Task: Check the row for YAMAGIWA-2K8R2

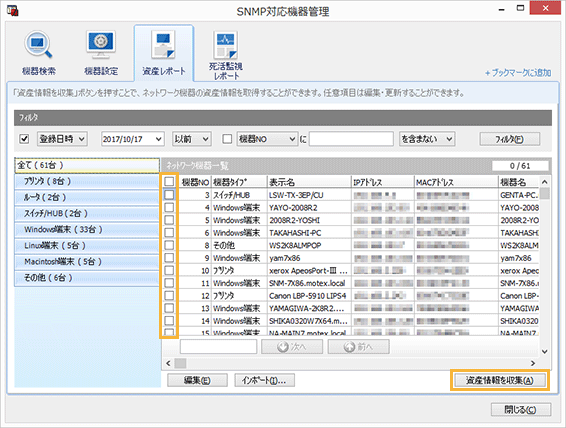Action: coord(169,308)
